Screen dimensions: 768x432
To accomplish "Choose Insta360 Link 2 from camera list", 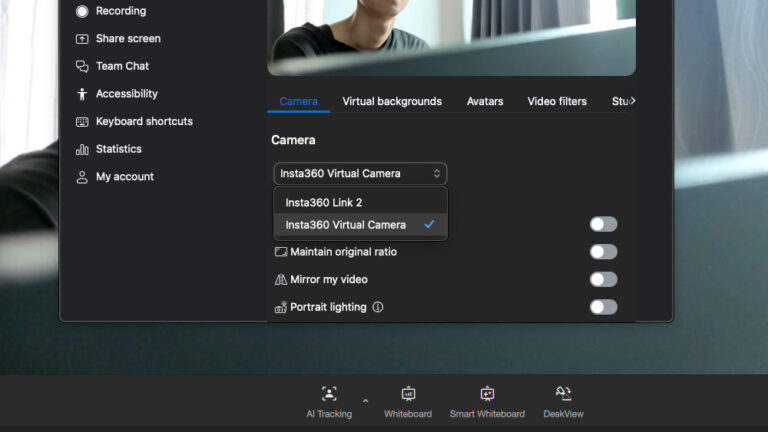I will (x=323, y=203).
